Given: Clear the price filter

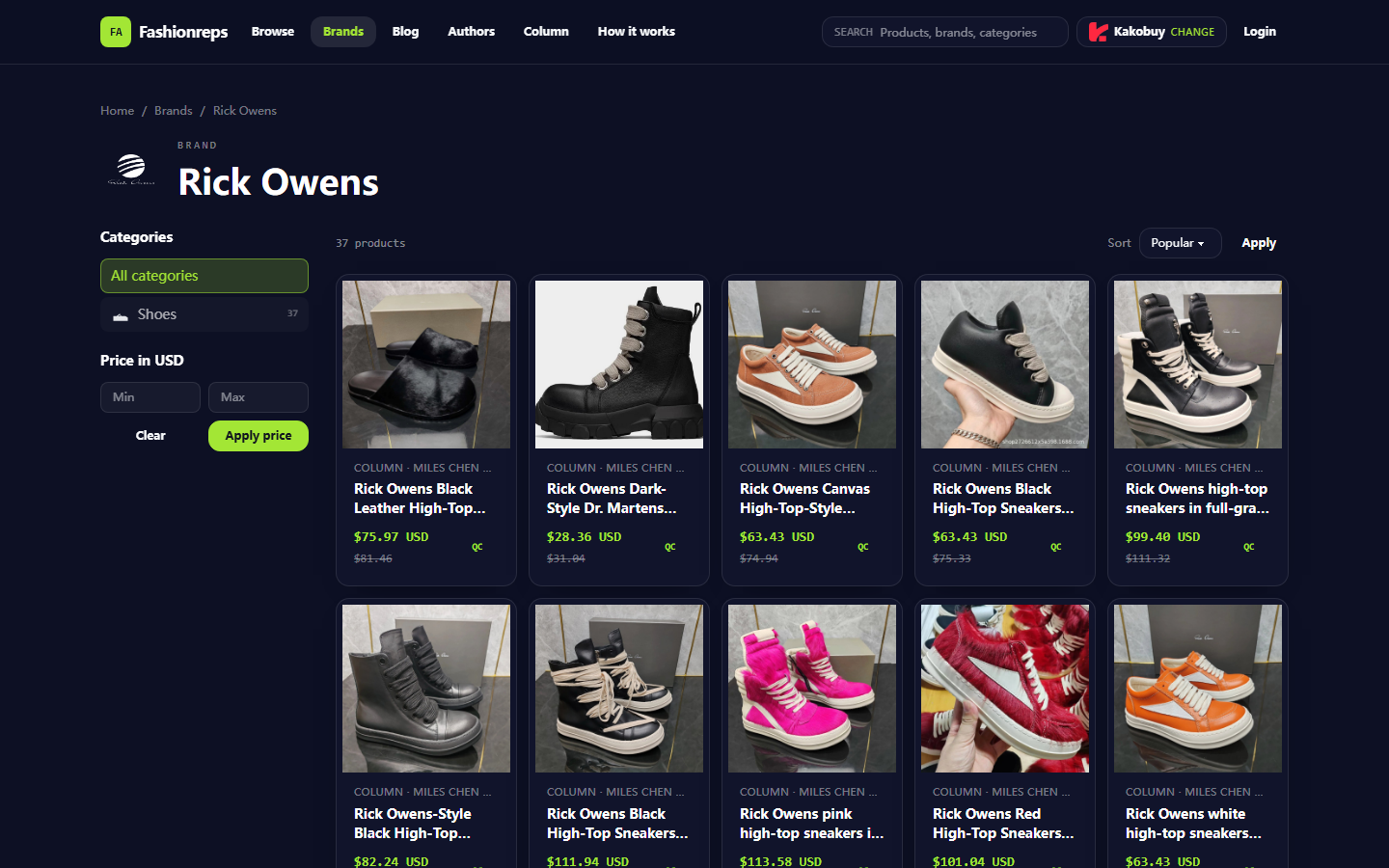Looking at the screenshot, I should click(x=150, y=436).
